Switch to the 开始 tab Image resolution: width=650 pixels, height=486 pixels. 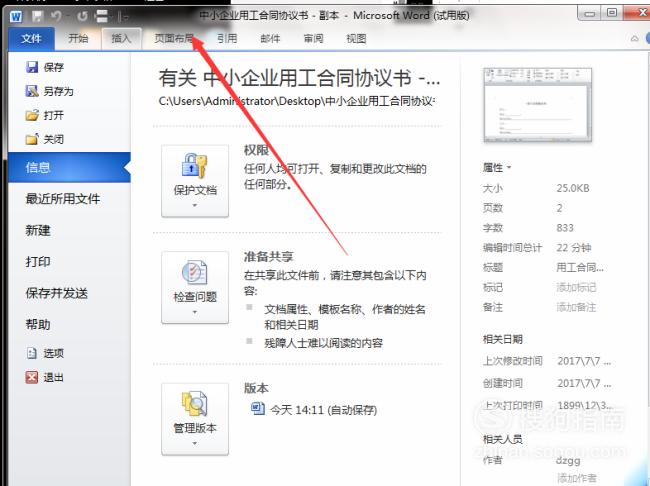coord(78,39)
